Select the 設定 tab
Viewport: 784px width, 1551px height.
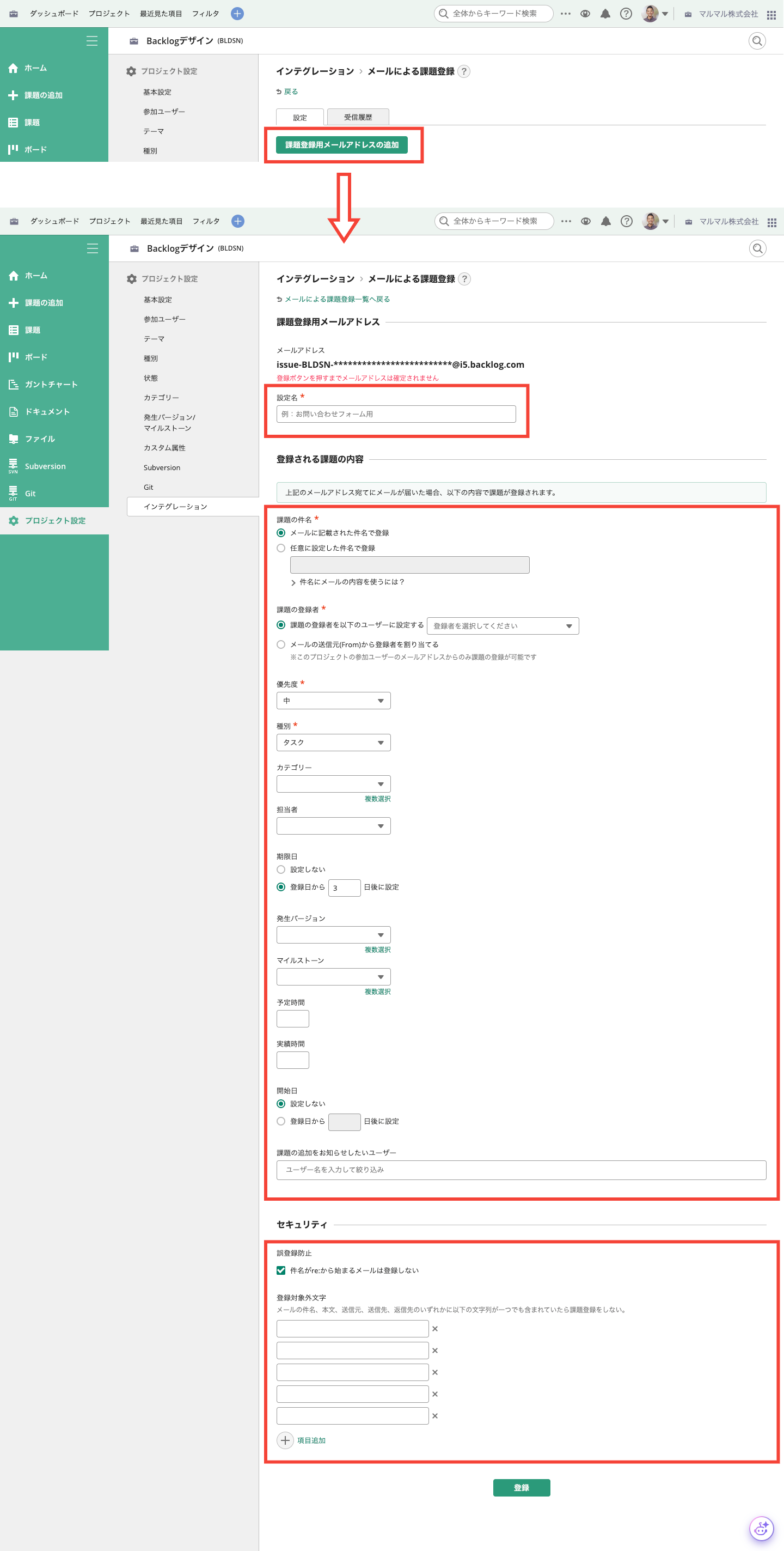tap(299, 117)
